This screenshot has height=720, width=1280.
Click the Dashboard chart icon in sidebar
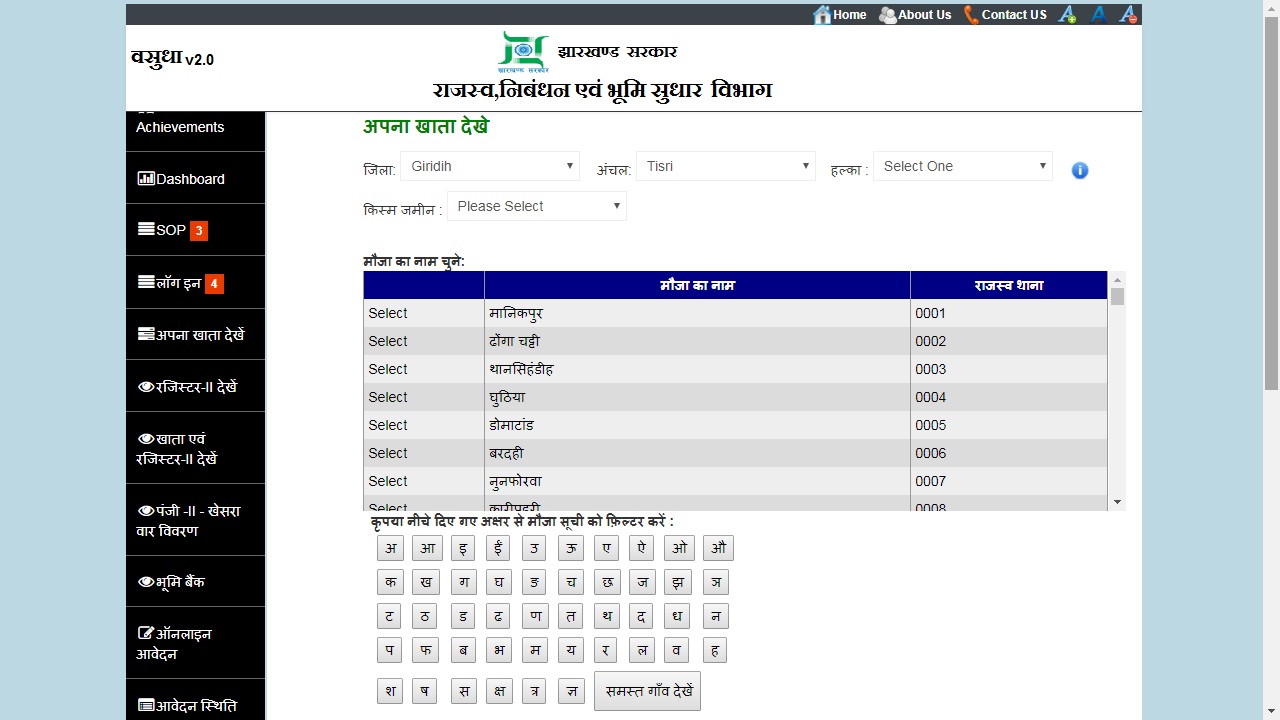click(143, 178)
